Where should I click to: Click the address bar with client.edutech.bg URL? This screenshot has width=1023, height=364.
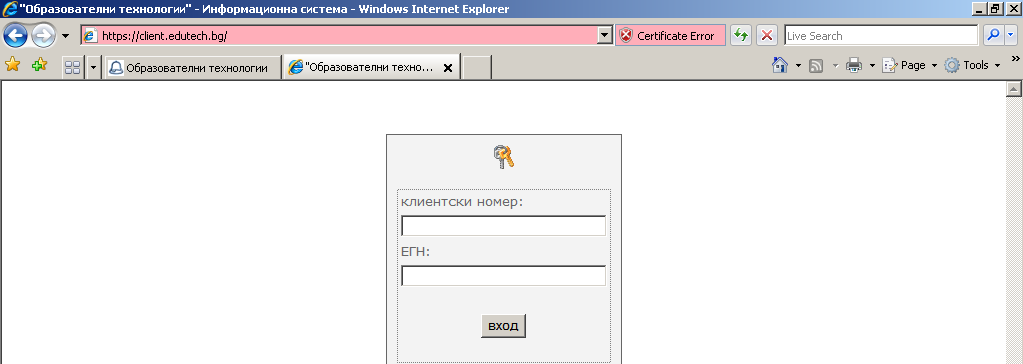[x=339, y=36]
